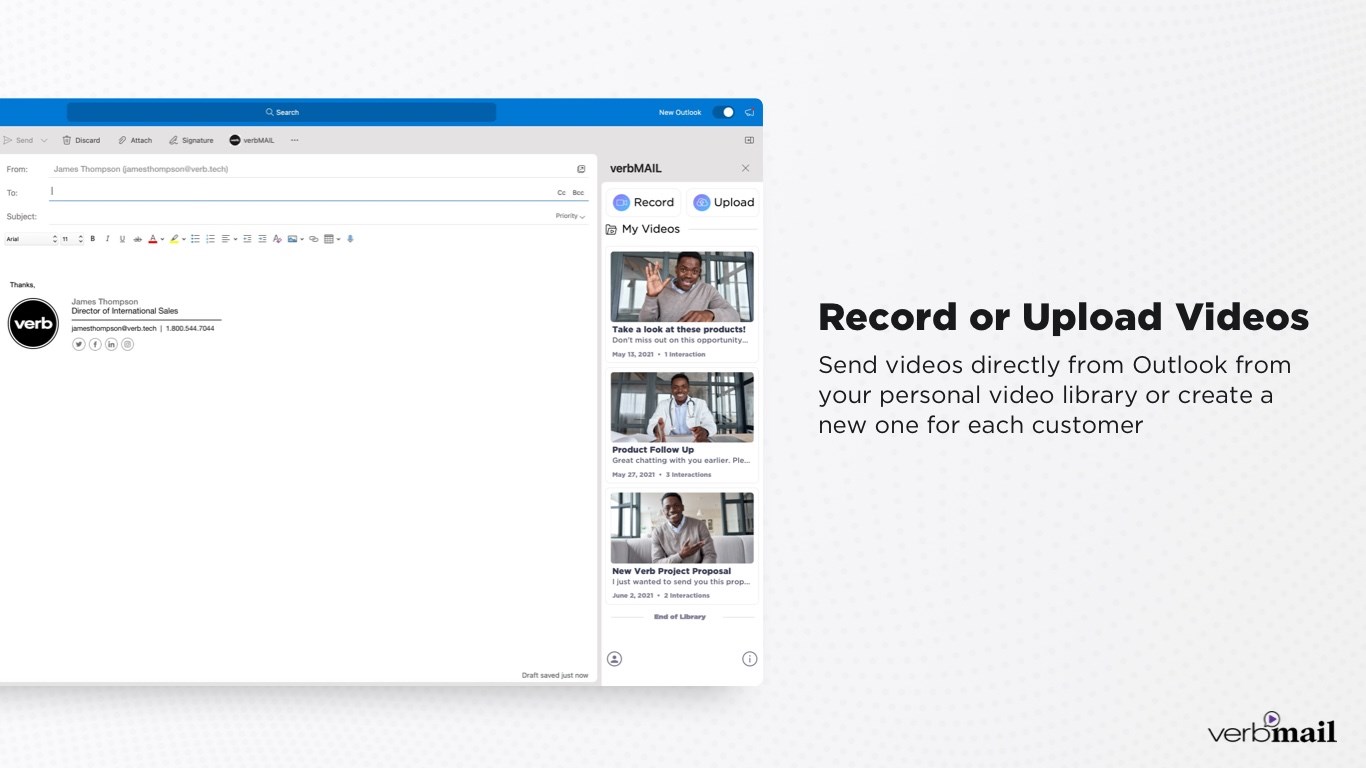Toggle the side pane icon in toolbar

(x=749, y=140)
